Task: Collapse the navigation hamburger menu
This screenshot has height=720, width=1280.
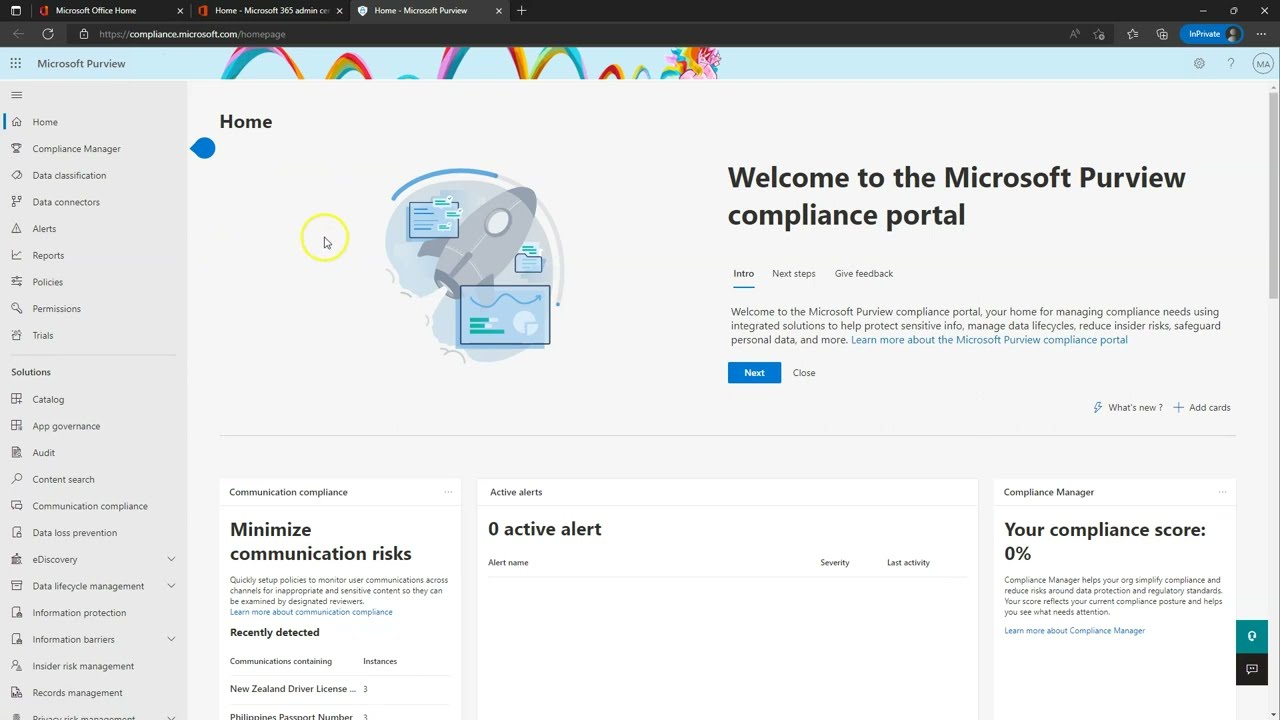Action: 16,95
